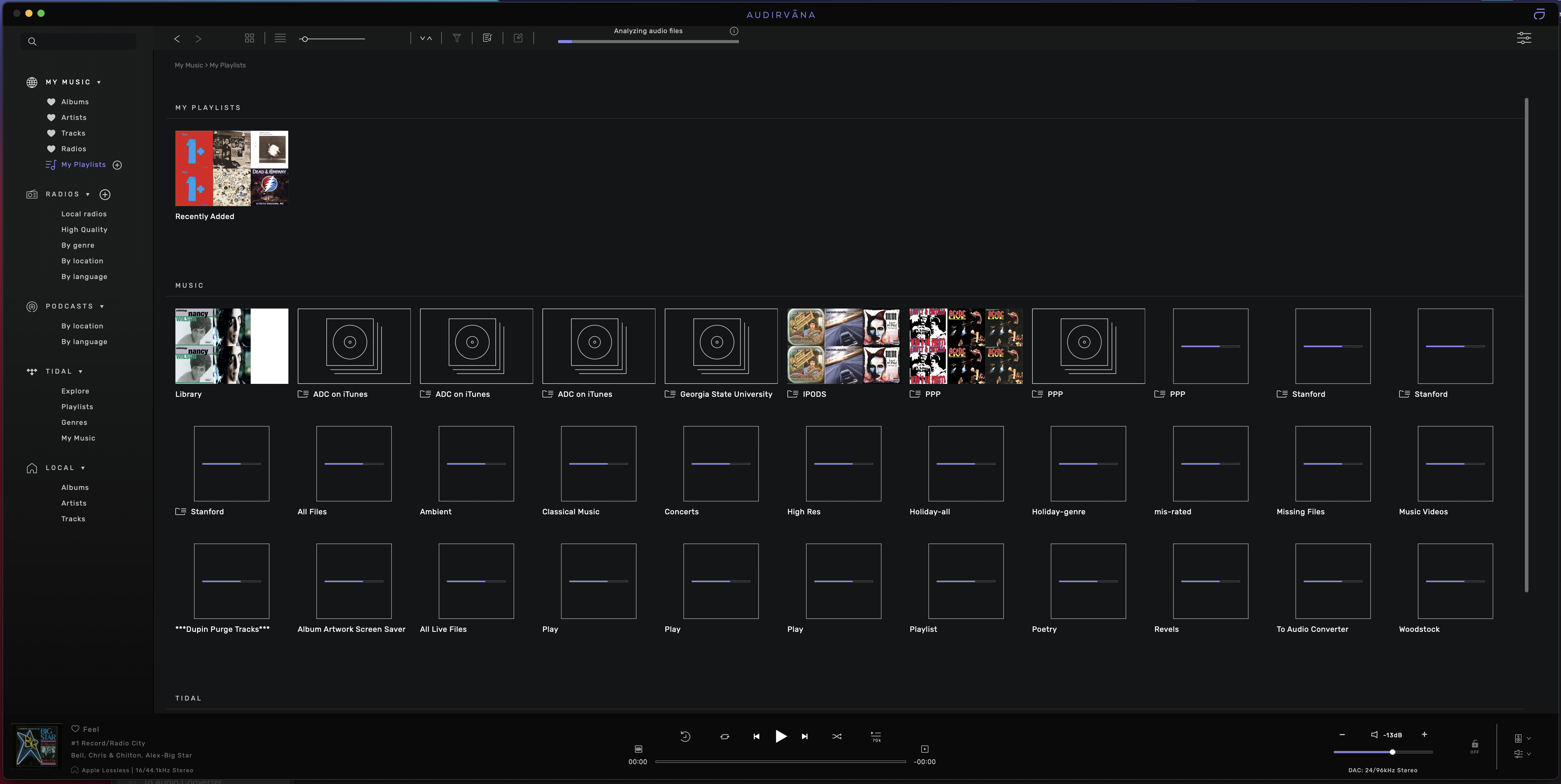1561x784 pixels.
Task: Click the podcast icon beside PODCASTS
Action: pyautogui.click(x=32, y=306)
